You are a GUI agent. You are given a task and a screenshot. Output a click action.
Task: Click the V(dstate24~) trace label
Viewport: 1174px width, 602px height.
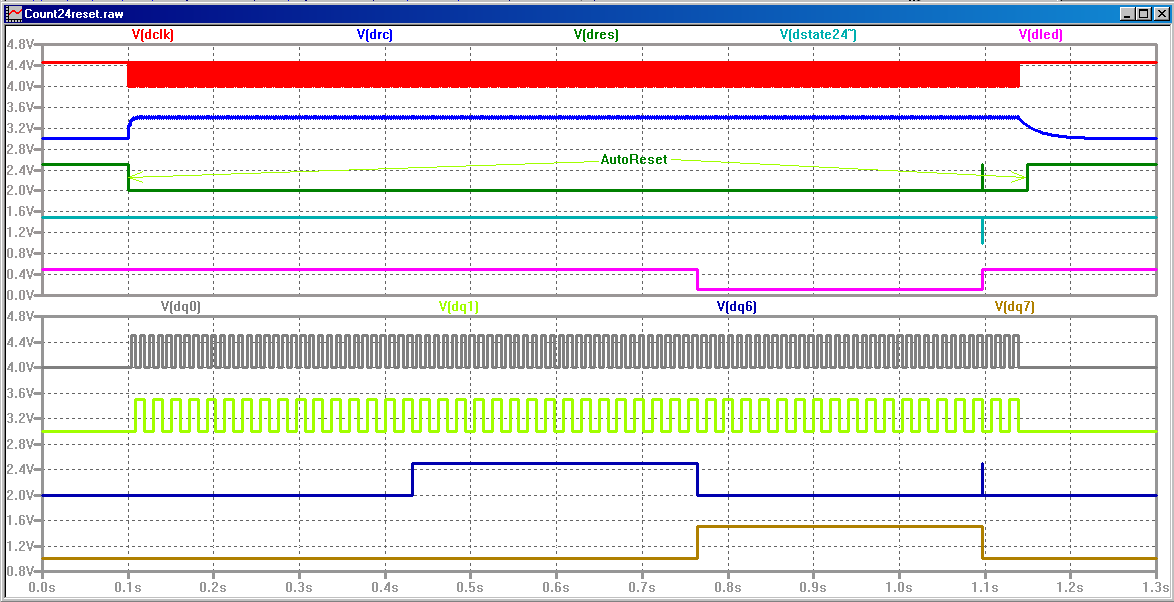(x=818, y=34)
